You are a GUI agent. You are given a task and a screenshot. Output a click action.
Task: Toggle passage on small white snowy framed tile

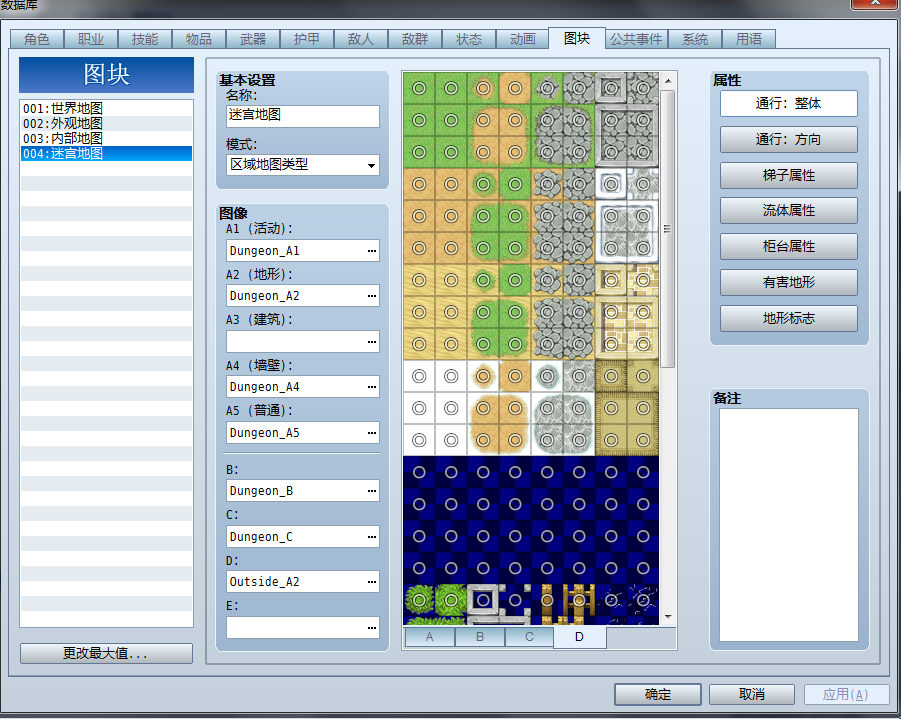(x=611, y=184)
